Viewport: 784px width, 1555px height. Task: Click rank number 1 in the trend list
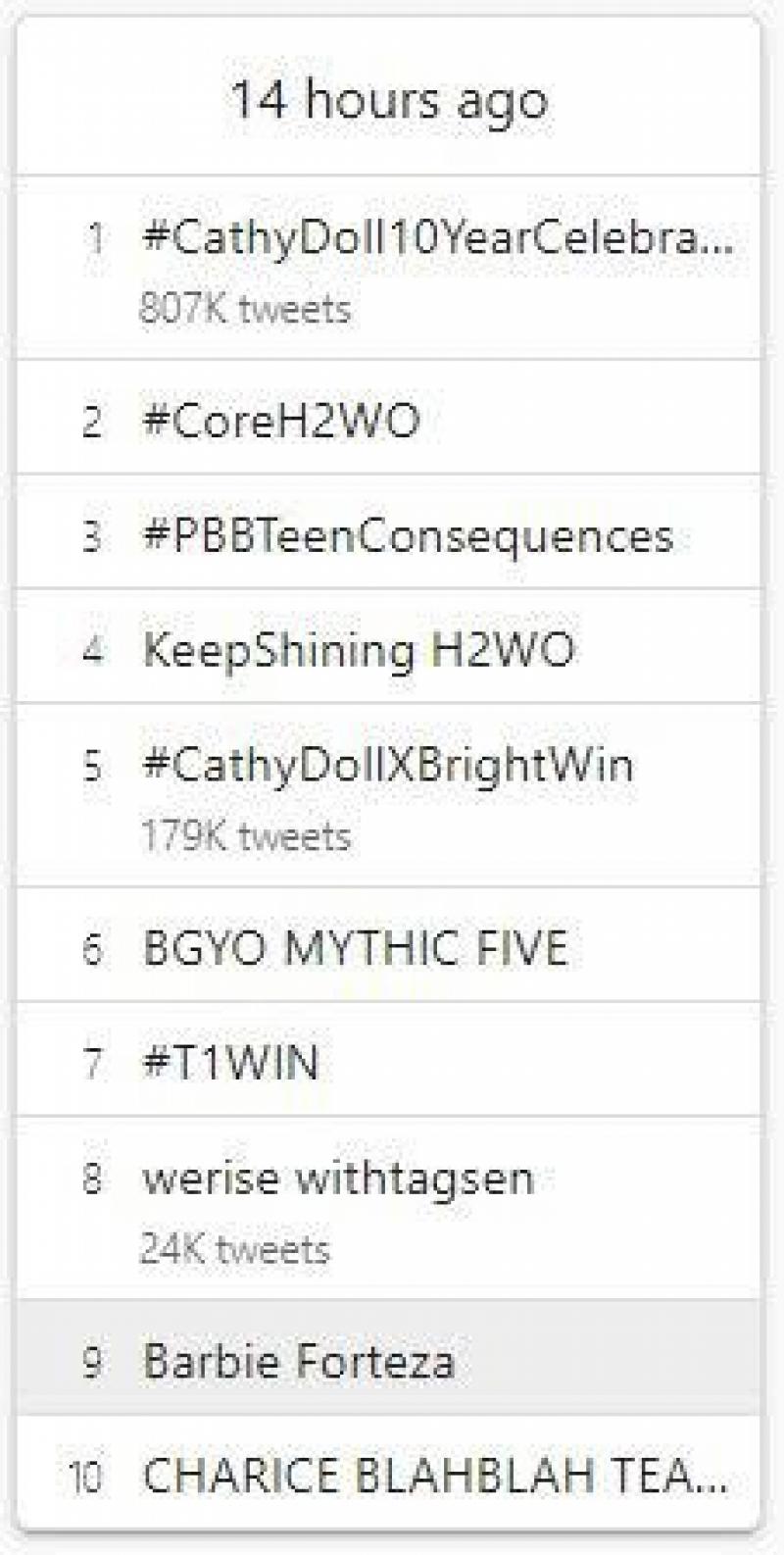pyautogui.click(x=95, y=238)
